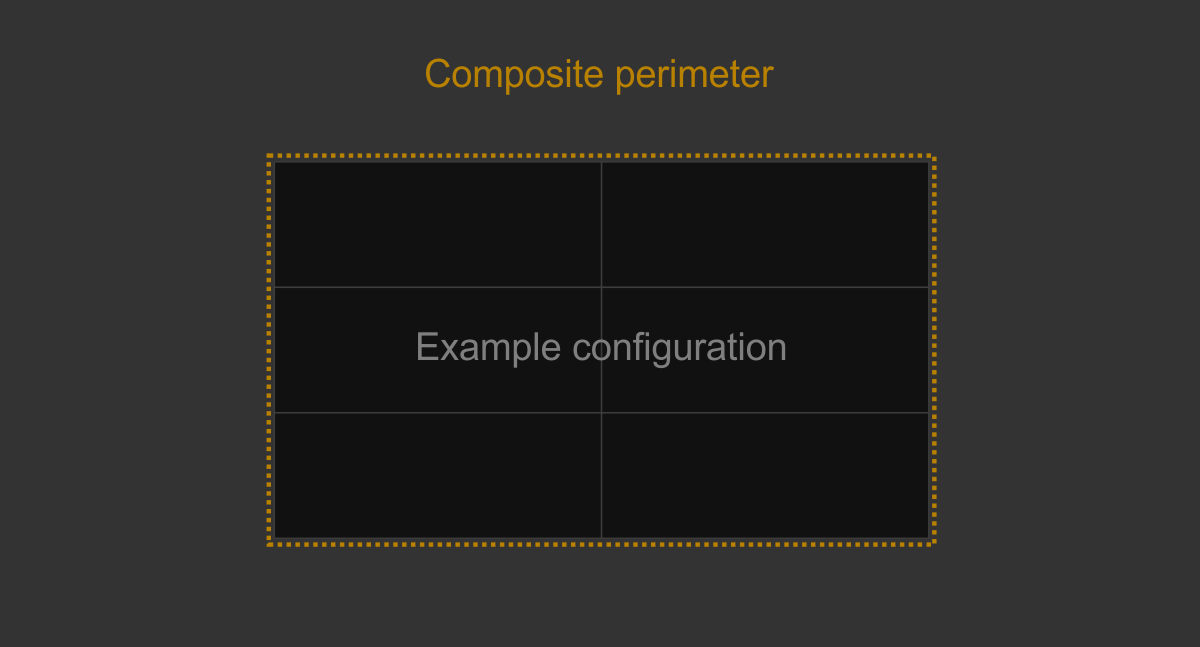Click the lower grid line intersection
The width and height of the screenshot is (1200, 647).
tap(601, 413)
